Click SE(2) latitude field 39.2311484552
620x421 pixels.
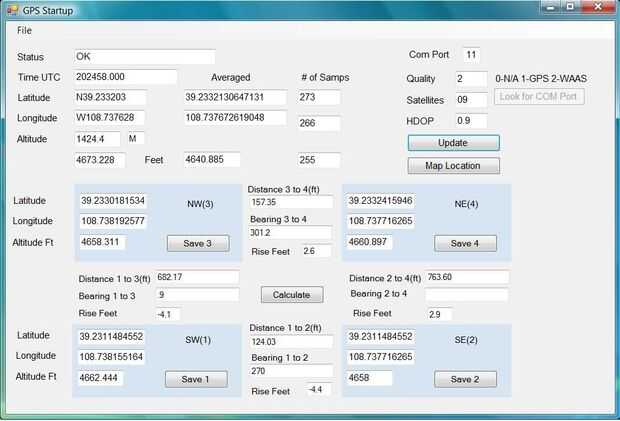tap(381, 337)
